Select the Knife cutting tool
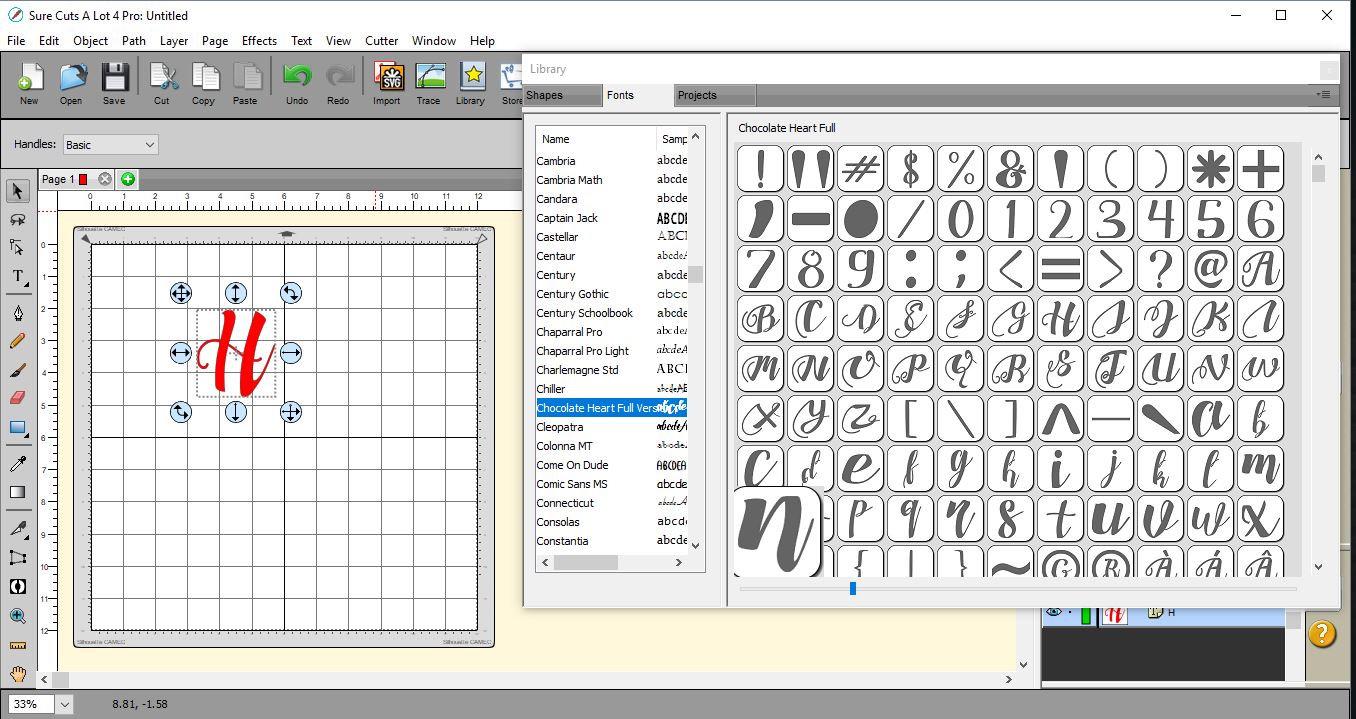1356x719 pixels. pos(17,527)
